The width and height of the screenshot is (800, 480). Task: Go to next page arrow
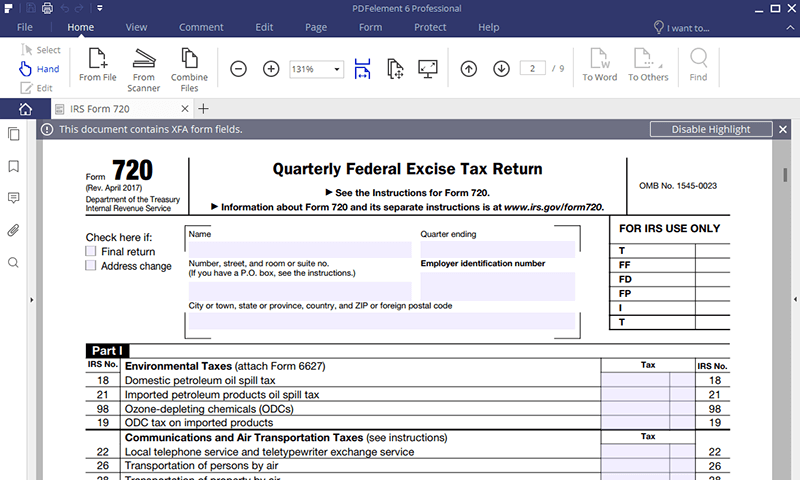point(502,68)
